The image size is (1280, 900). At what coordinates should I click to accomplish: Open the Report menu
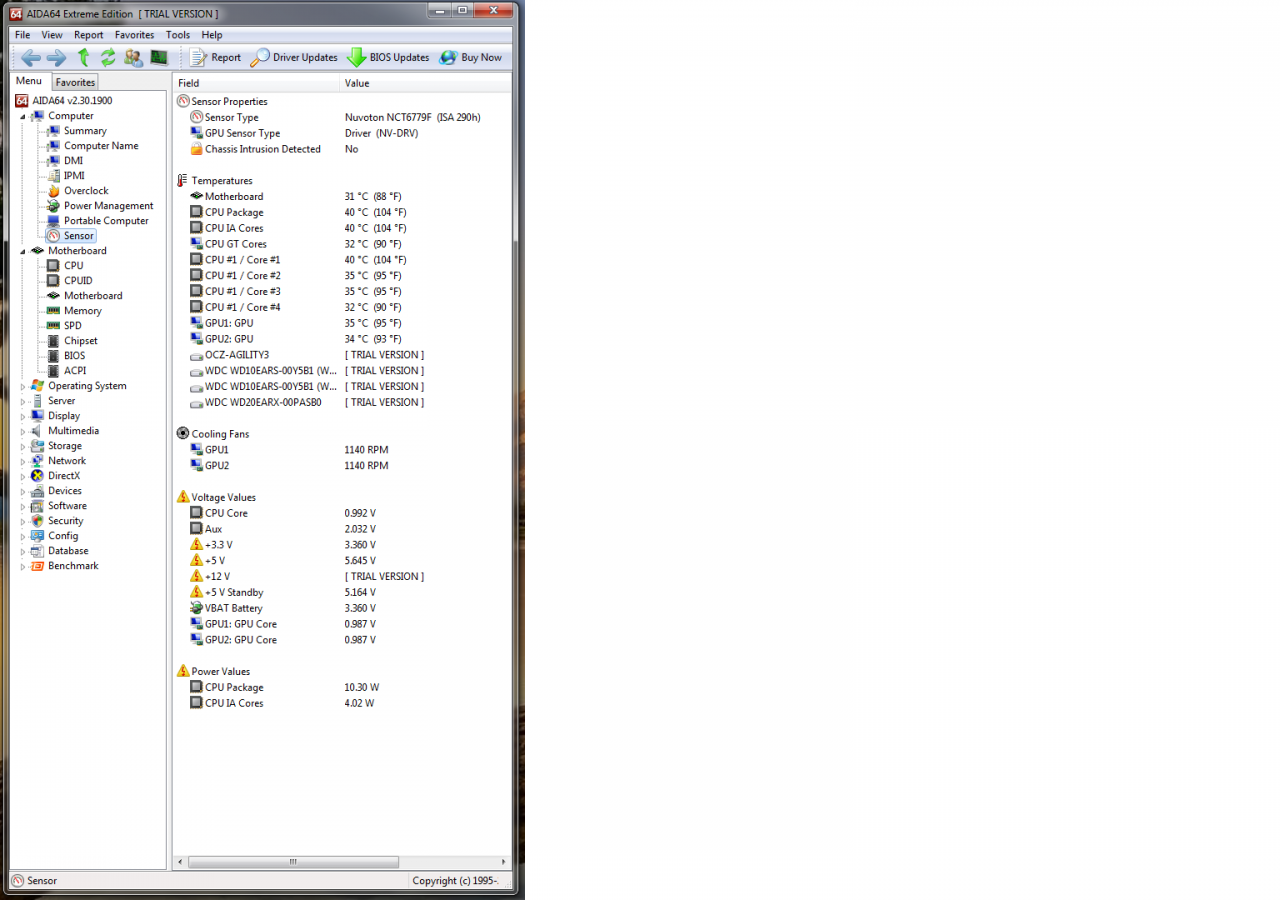[x=89, y=35]
